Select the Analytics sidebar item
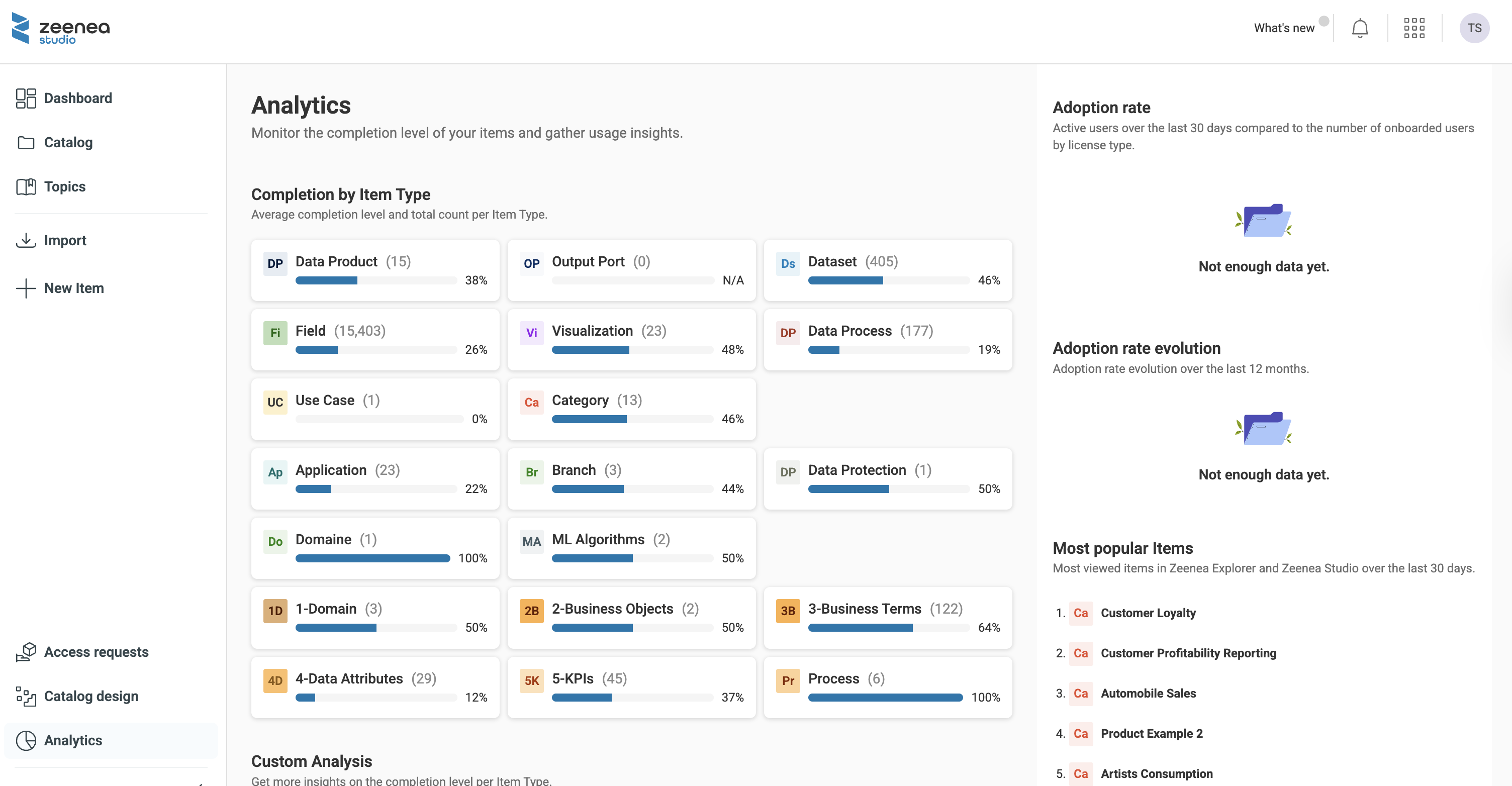The image size is (1512, 786). click(x=73, y=740)
